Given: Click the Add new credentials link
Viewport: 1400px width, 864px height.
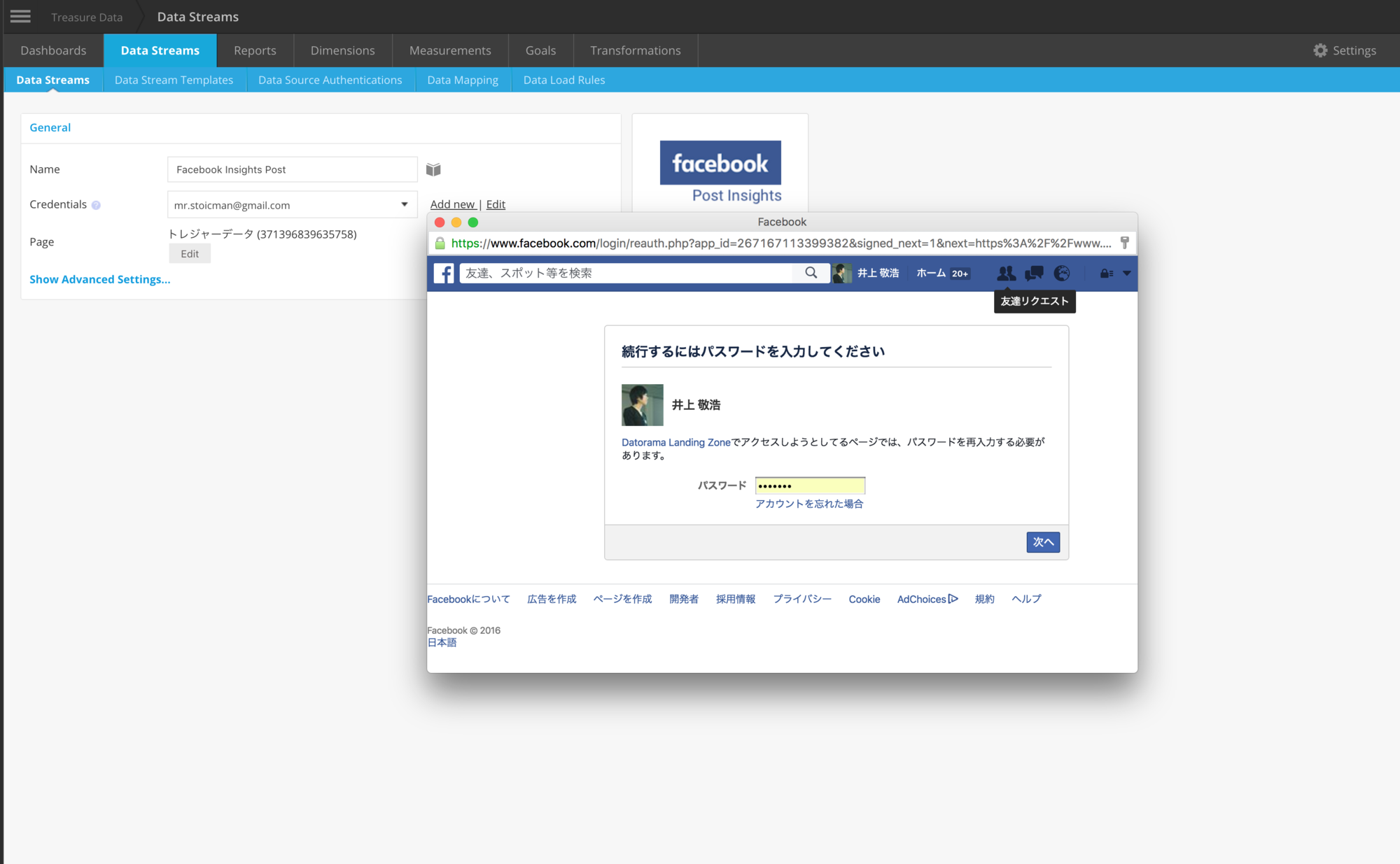Looking at the screenshot, I should tap(453, 204).
